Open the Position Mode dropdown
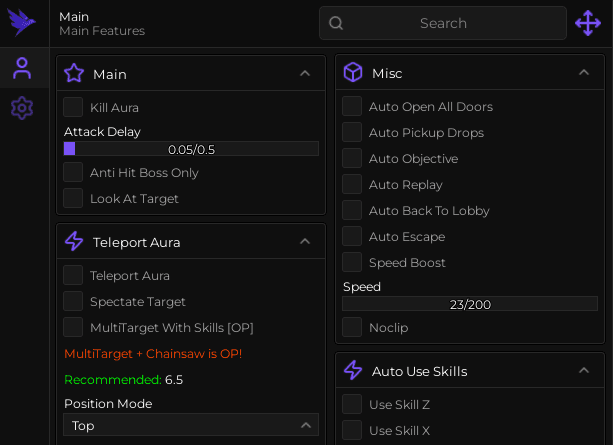 coord(191,425)
